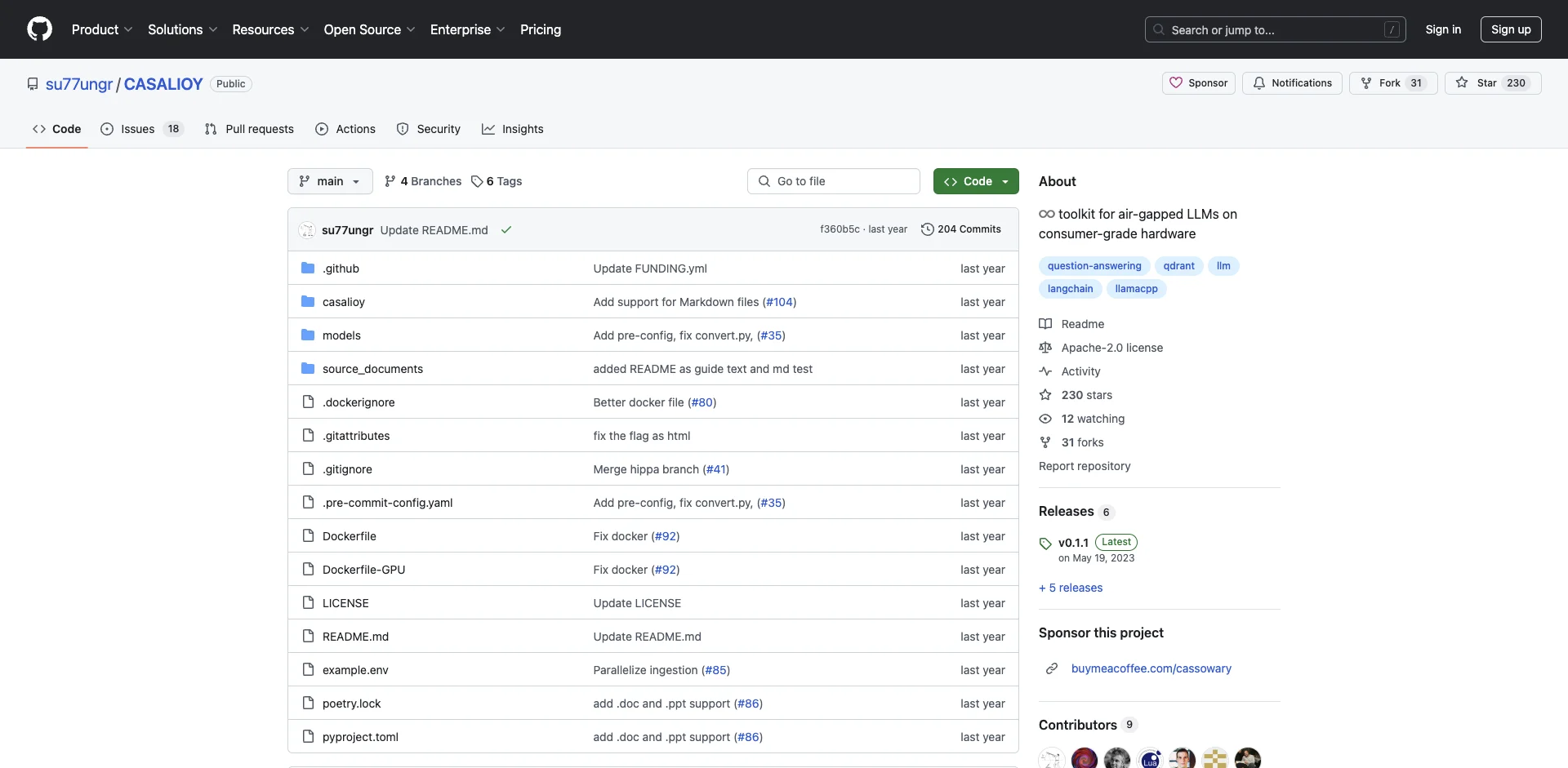1568x768 pixels.
Task: Click the Sign up button
Action: (1511, 29)
